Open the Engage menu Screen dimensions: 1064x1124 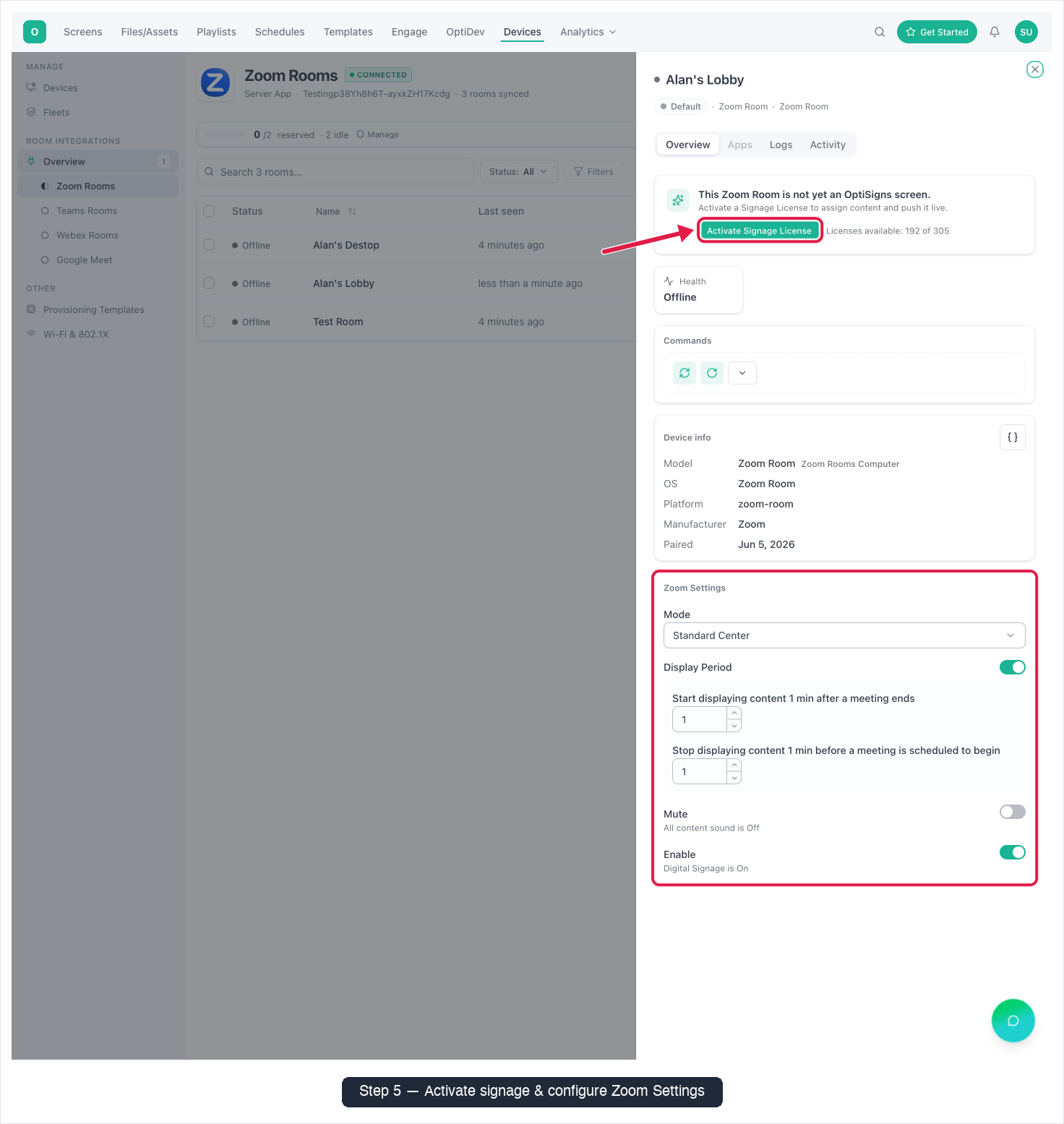point(410,32)
